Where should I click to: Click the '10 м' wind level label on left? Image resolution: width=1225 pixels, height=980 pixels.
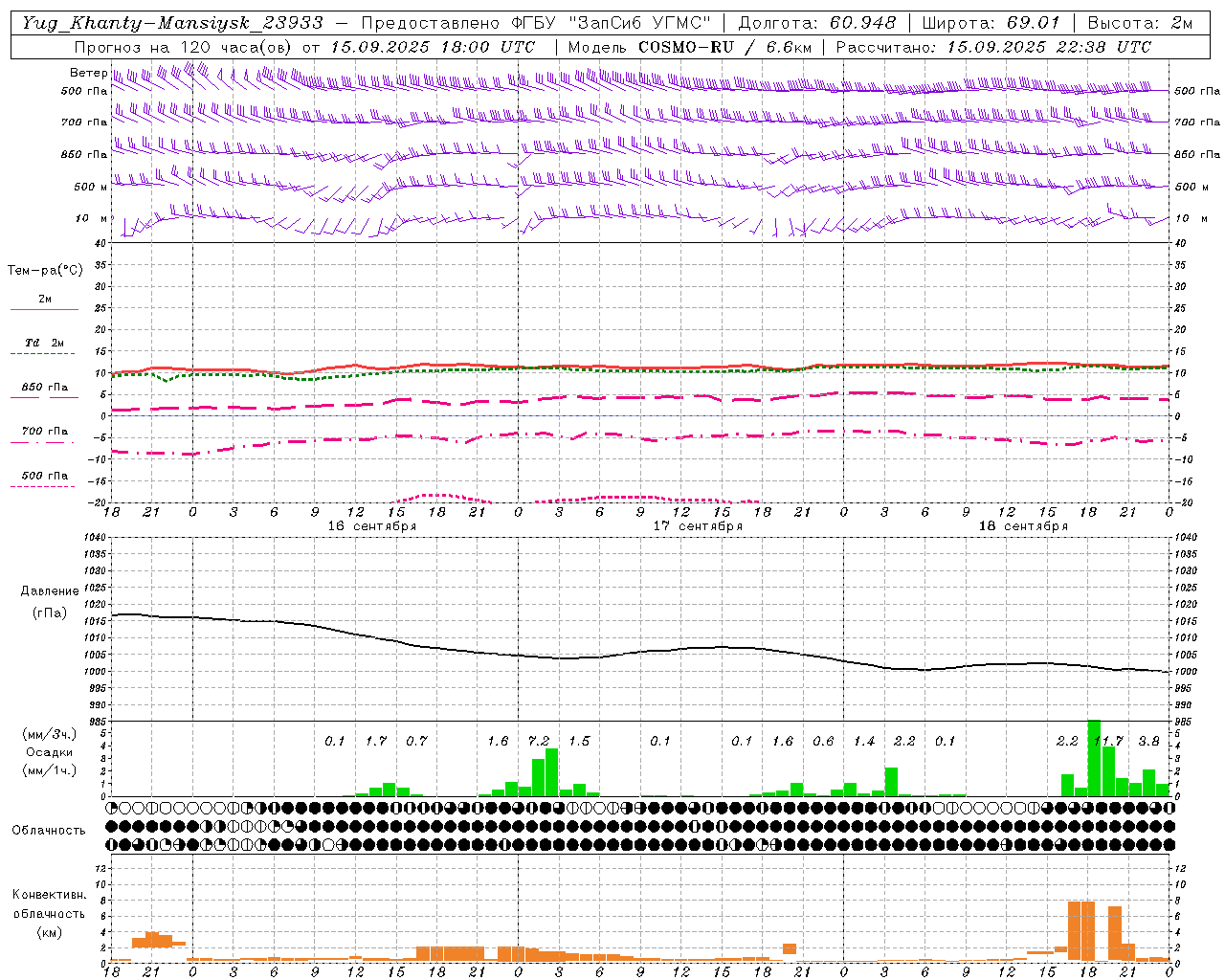point(92,218)
